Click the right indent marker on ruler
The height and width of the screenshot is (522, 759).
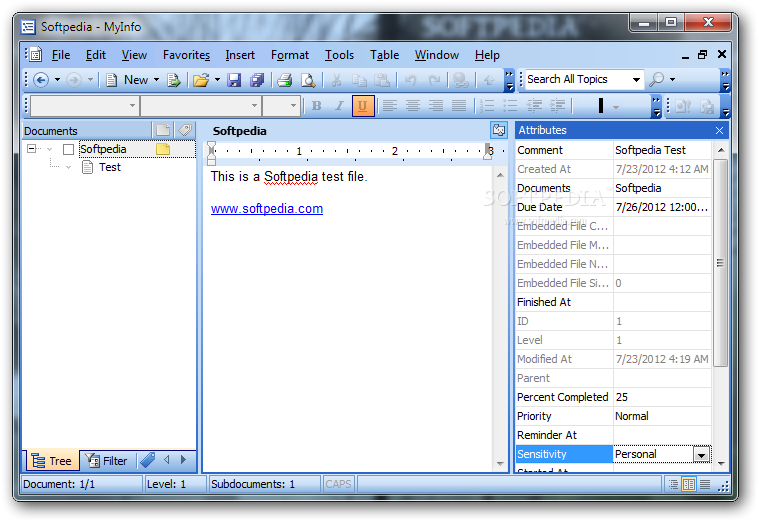click(x=487, y=151)
